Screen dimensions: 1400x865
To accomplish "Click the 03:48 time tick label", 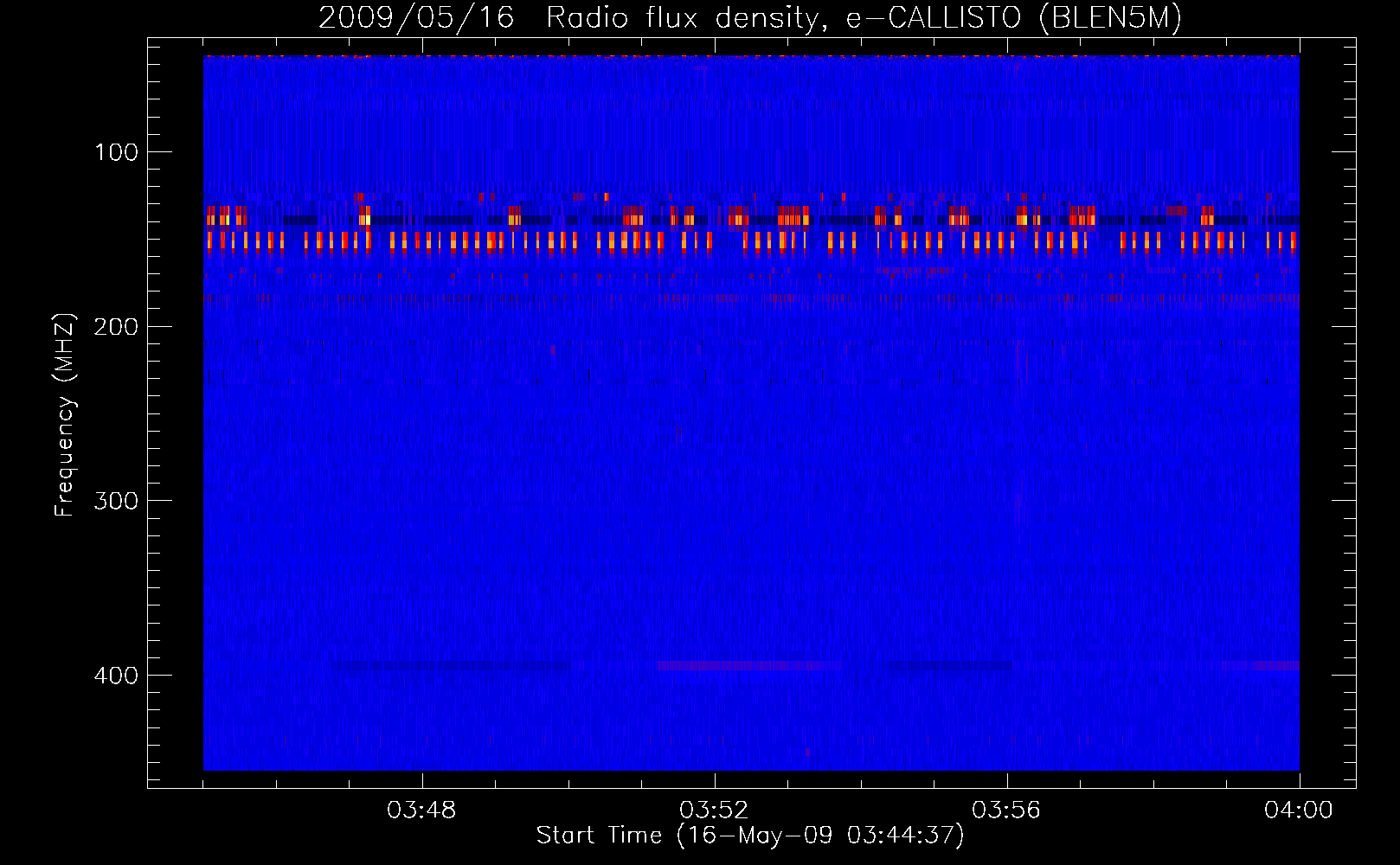I will [x=421, y=811].
